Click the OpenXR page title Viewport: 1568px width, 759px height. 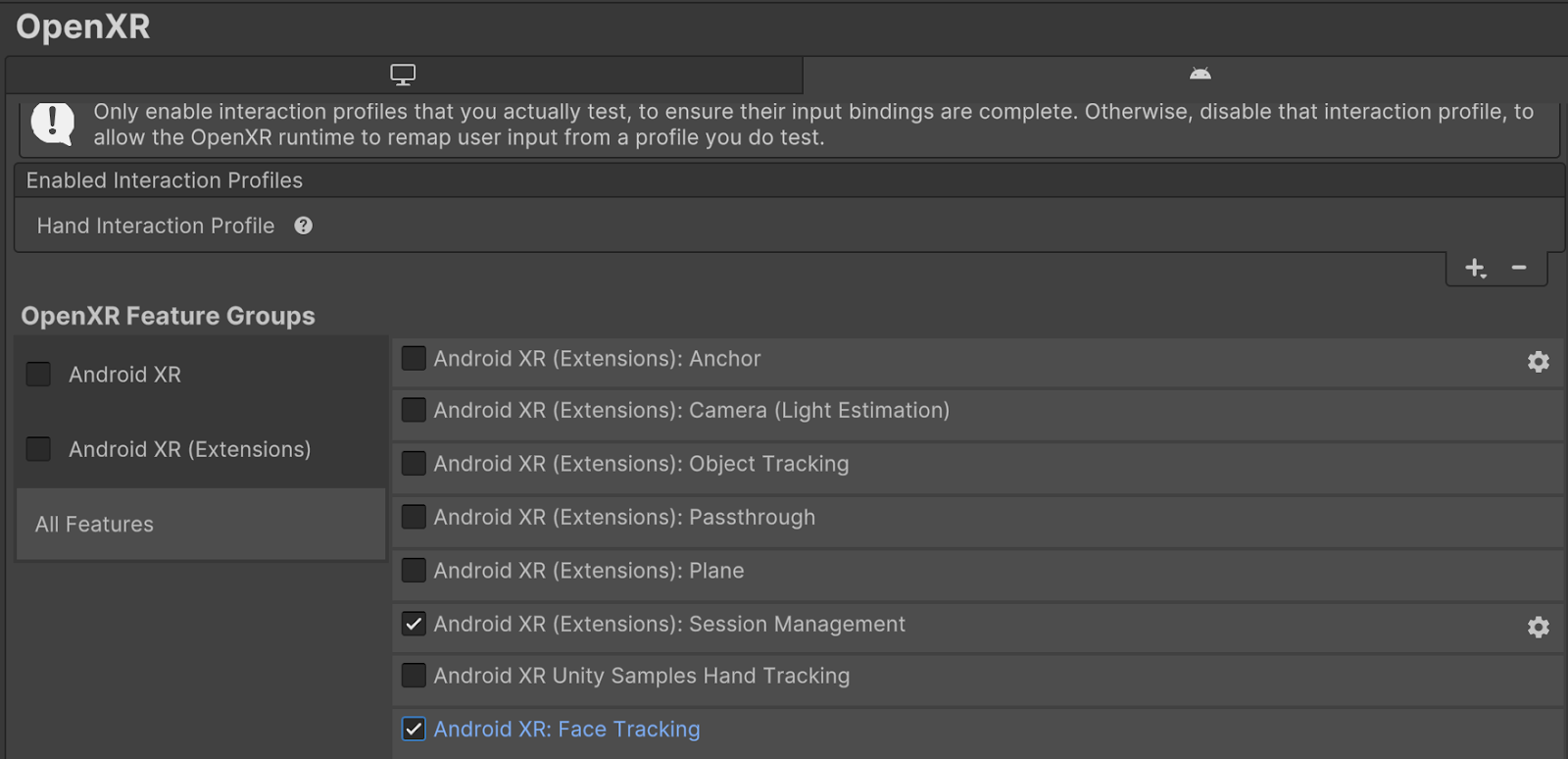point(83,26)
